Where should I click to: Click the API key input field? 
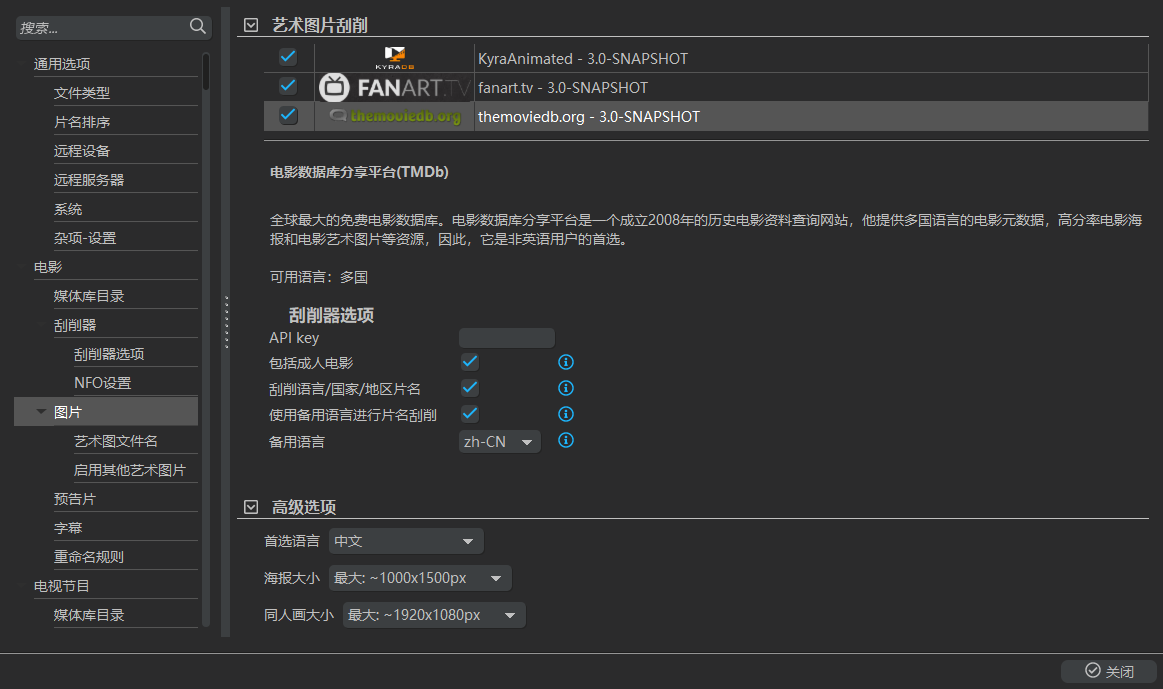(x=506, y=338)
